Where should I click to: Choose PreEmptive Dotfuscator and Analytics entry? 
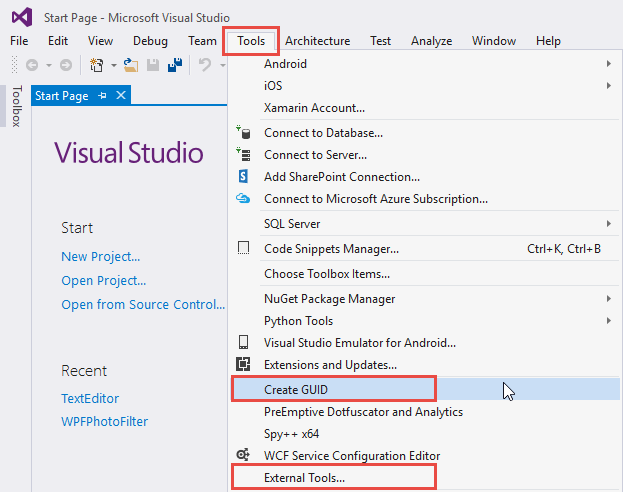426,411
